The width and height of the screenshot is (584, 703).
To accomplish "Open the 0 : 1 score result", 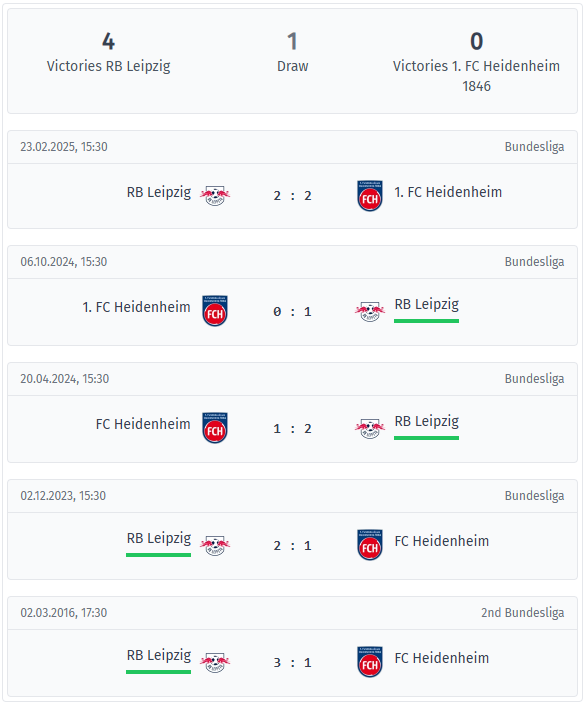I will click(x=292, y=311).
